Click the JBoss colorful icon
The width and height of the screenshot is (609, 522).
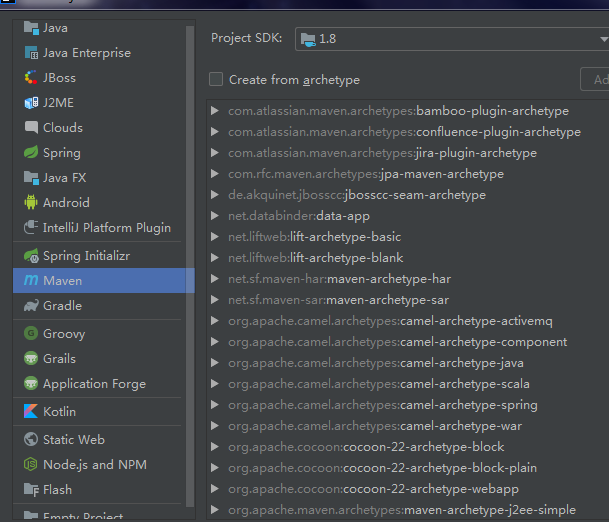click(31, 78)
